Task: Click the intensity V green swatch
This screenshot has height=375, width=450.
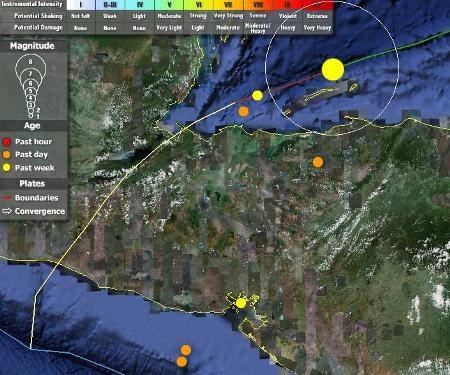Action: point(169,5)
